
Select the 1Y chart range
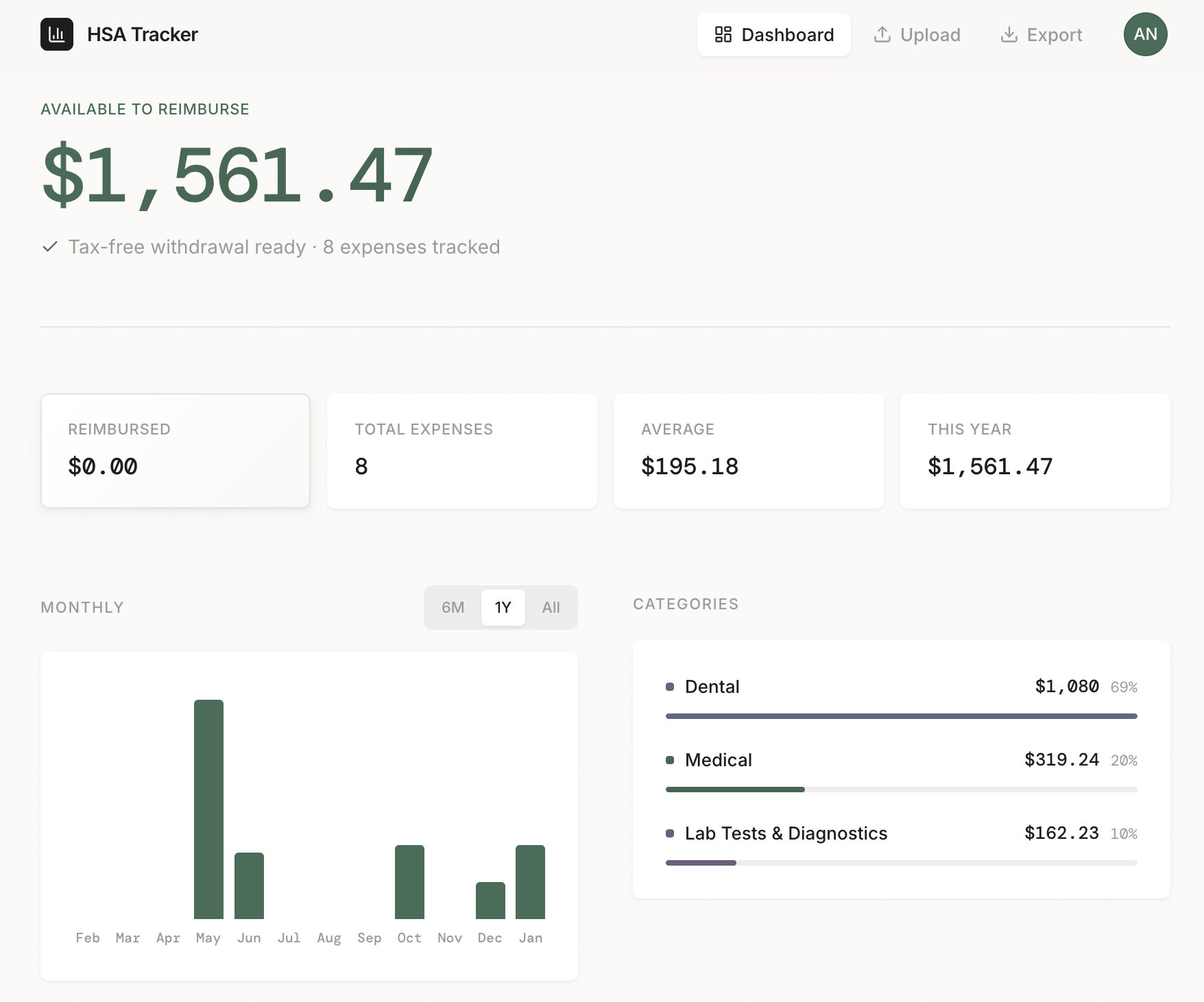[x=503, y=607]
